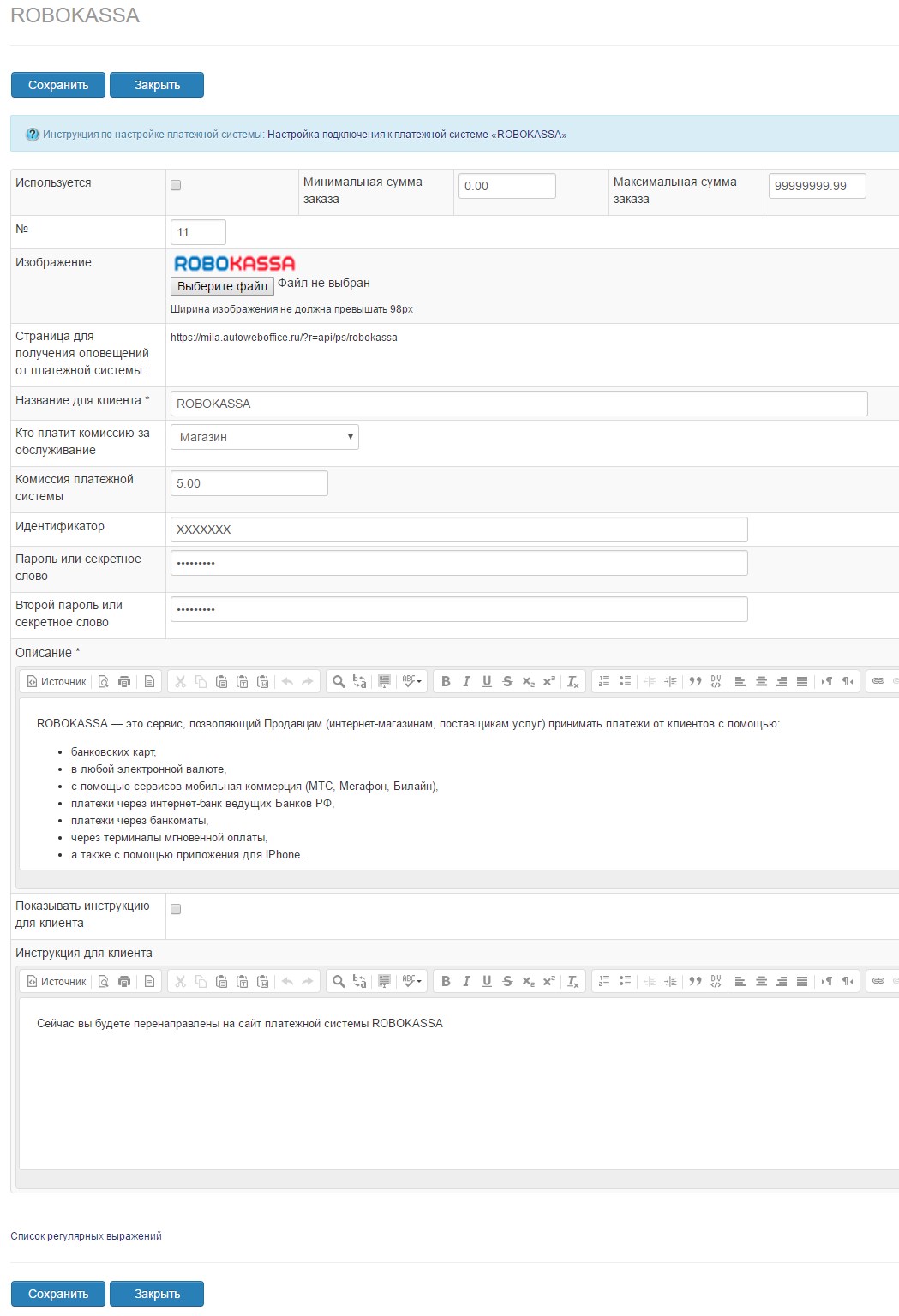899x1316 pixels.
Task: Open Find tool in the Описание editor
Action: (x=339, y=681)
